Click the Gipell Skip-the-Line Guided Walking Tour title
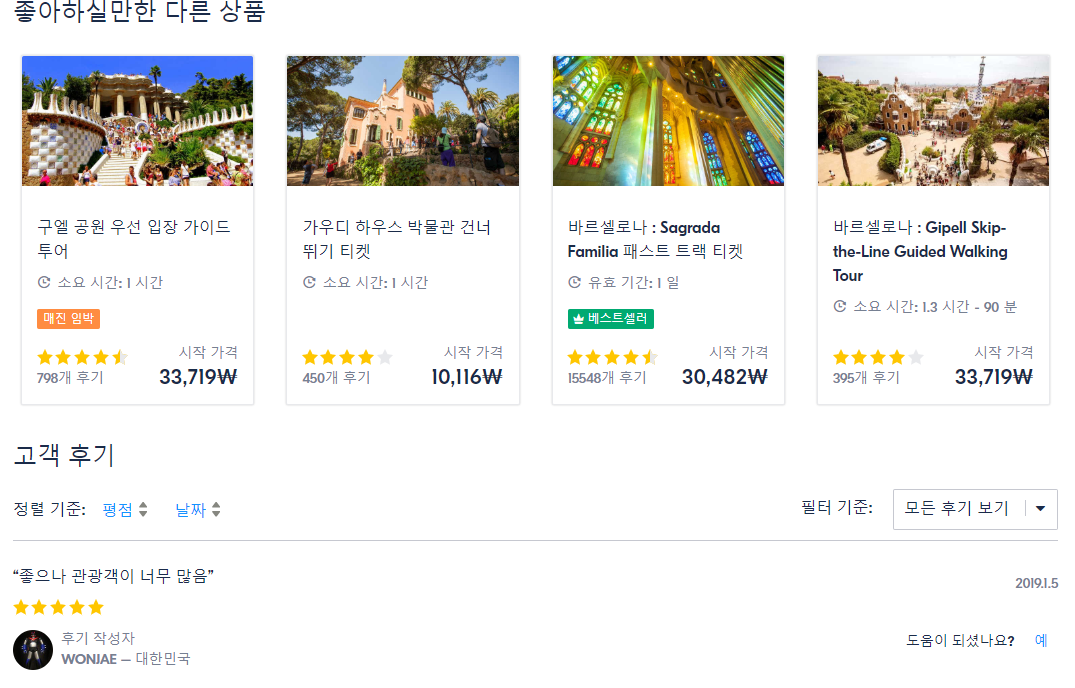This screenshot has width=1075, height=688. (x=920, y=251)
